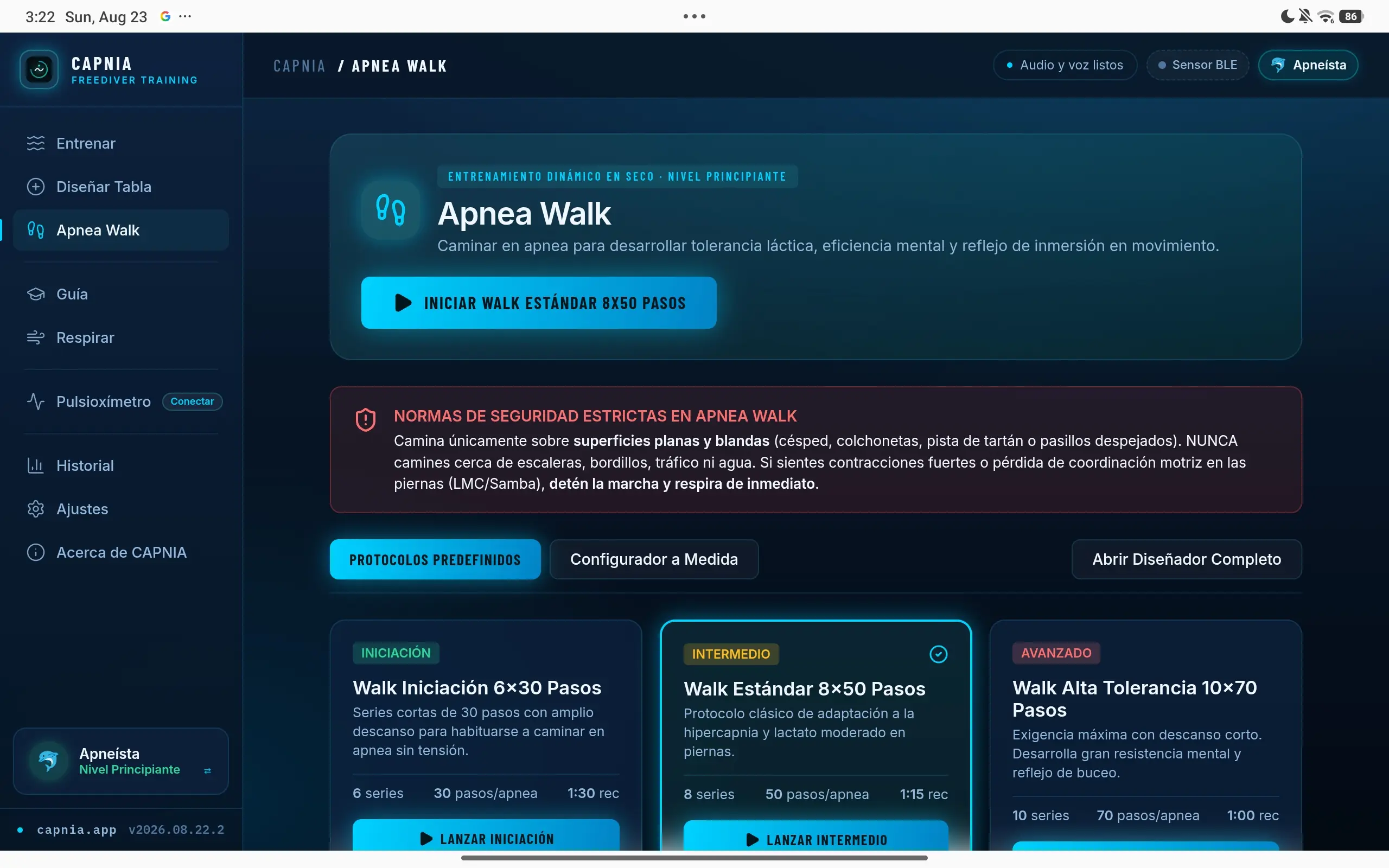This screenshot has height=868, width=1389.
Task: Click Conectar badge next to Pulsioxímetro
Action: coord(192,401)
